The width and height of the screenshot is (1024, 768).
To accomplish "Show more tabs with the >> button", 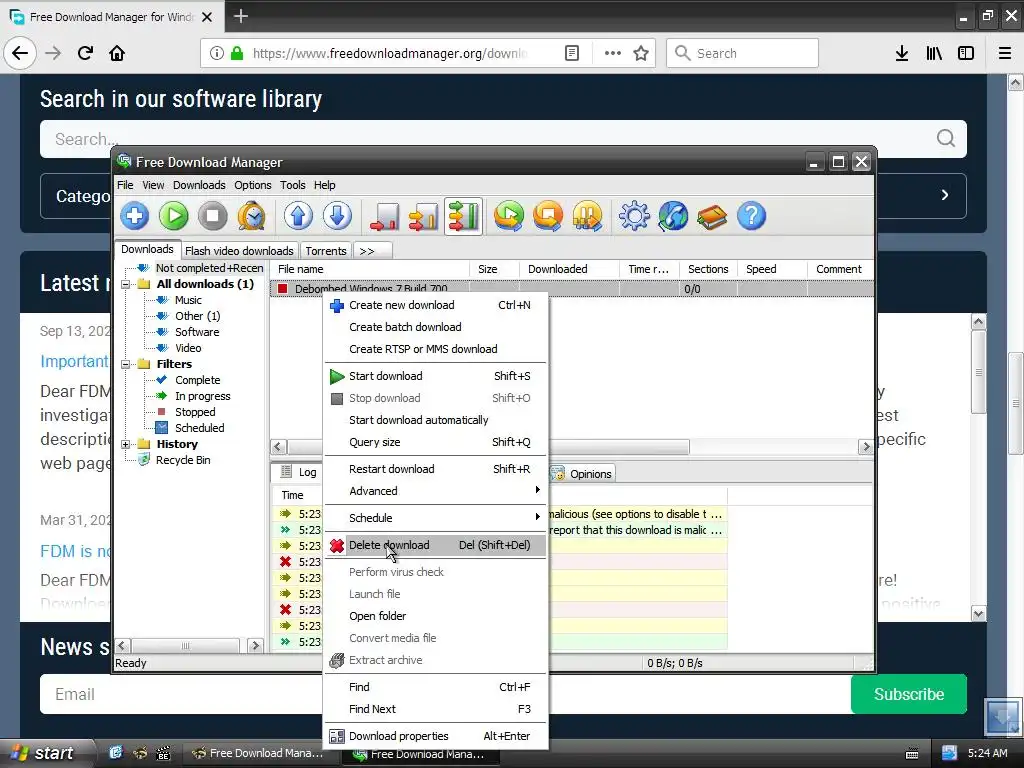I will click(373, 251).
